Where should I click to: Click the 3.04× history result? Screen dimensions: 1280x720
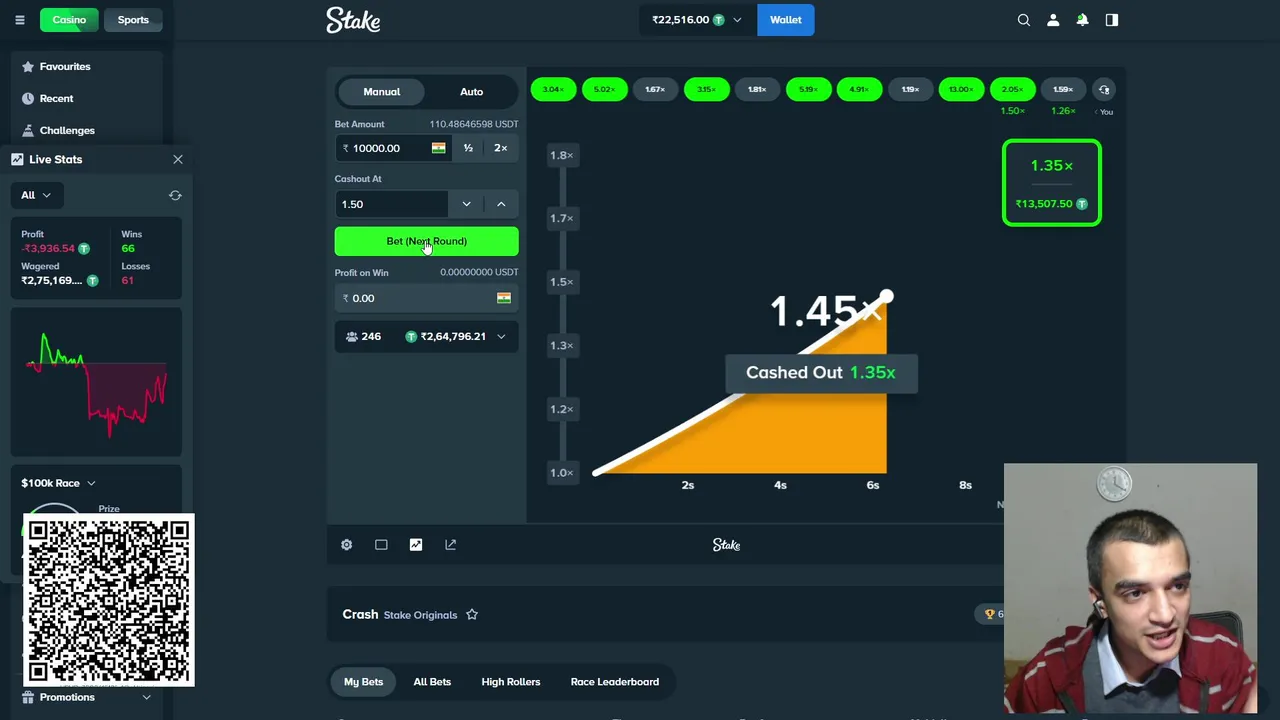553,90
